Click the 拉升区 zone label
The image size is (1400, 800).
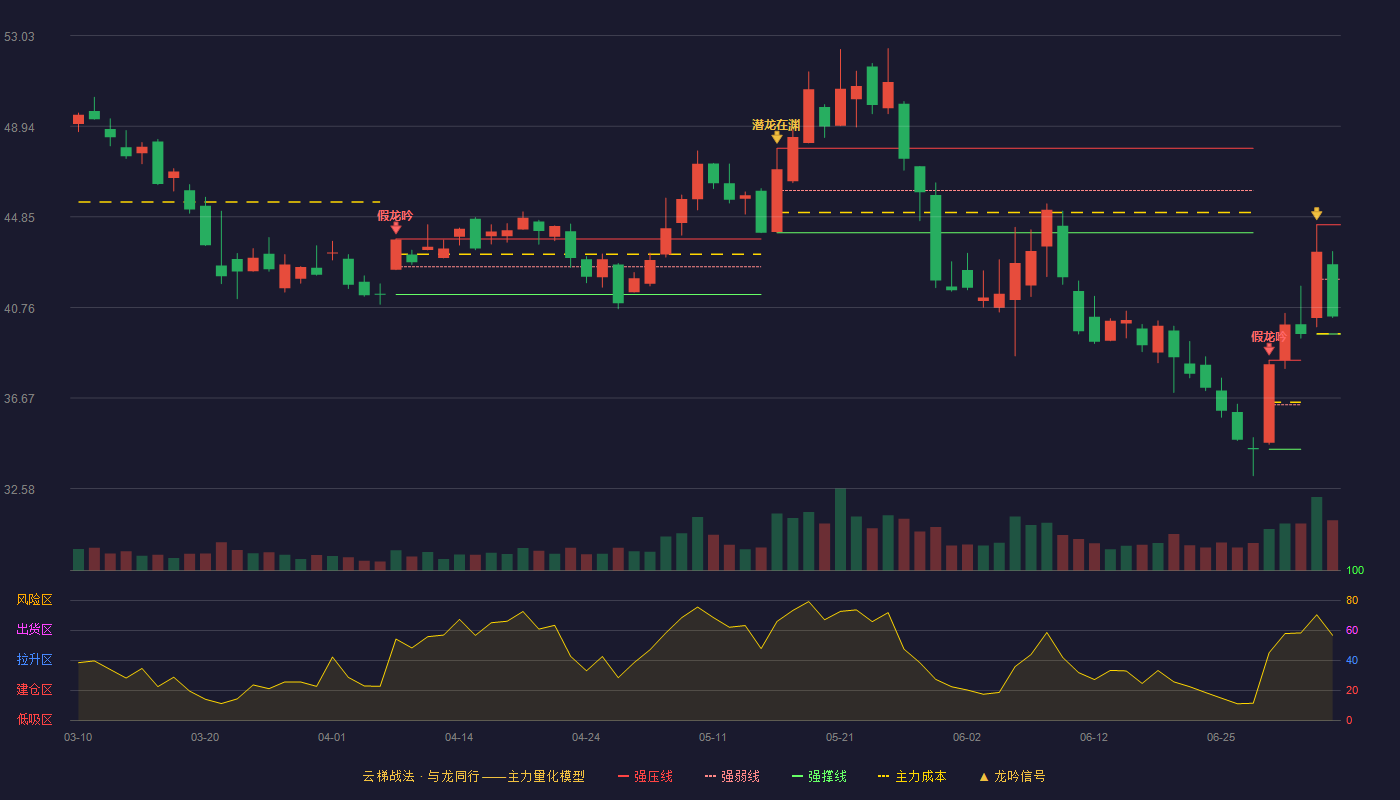34,660
